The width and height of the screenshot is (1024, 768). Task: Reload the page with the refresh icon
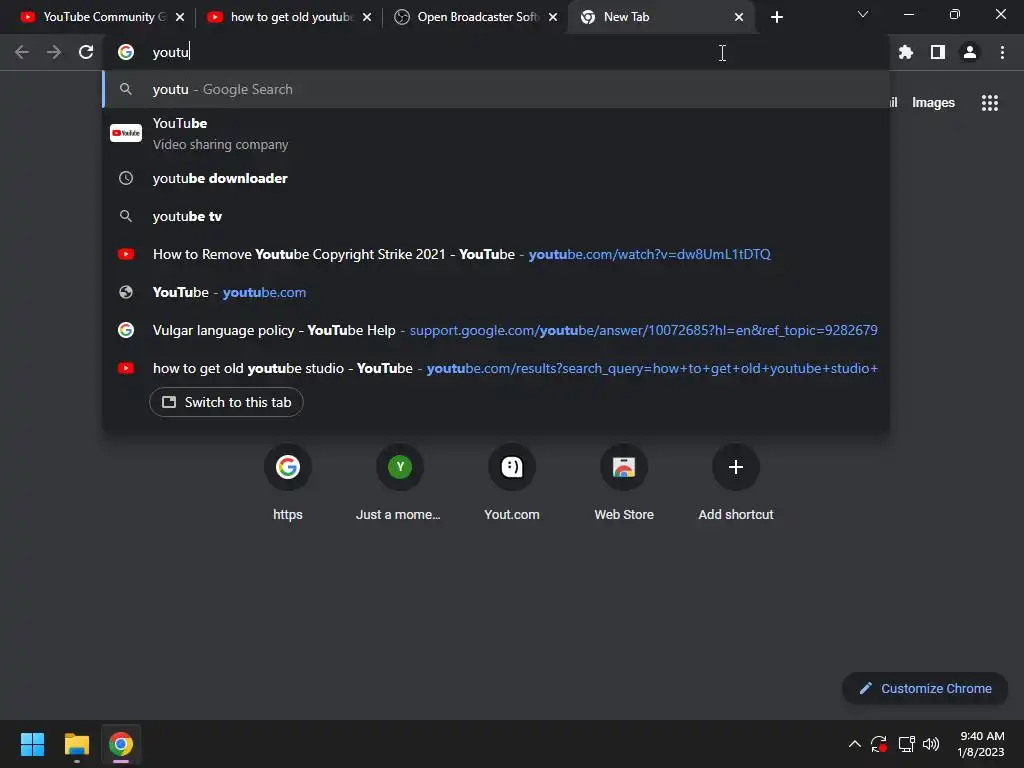click(86, 52)
